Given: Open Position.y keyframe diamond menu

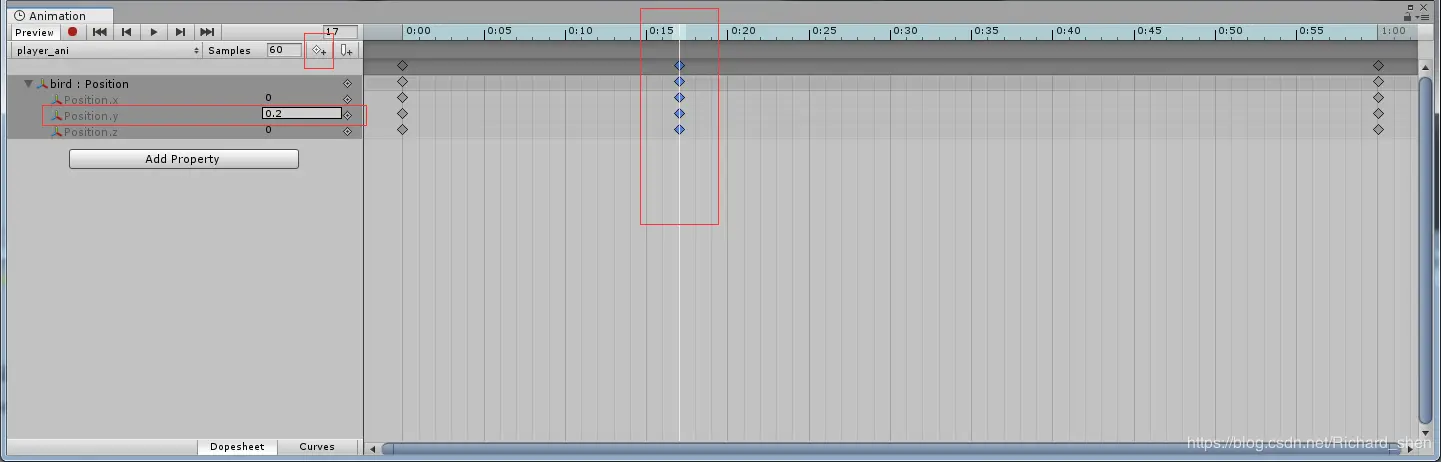Looking at the screenshot, I should pyautogui.click(x=348, y=115).
